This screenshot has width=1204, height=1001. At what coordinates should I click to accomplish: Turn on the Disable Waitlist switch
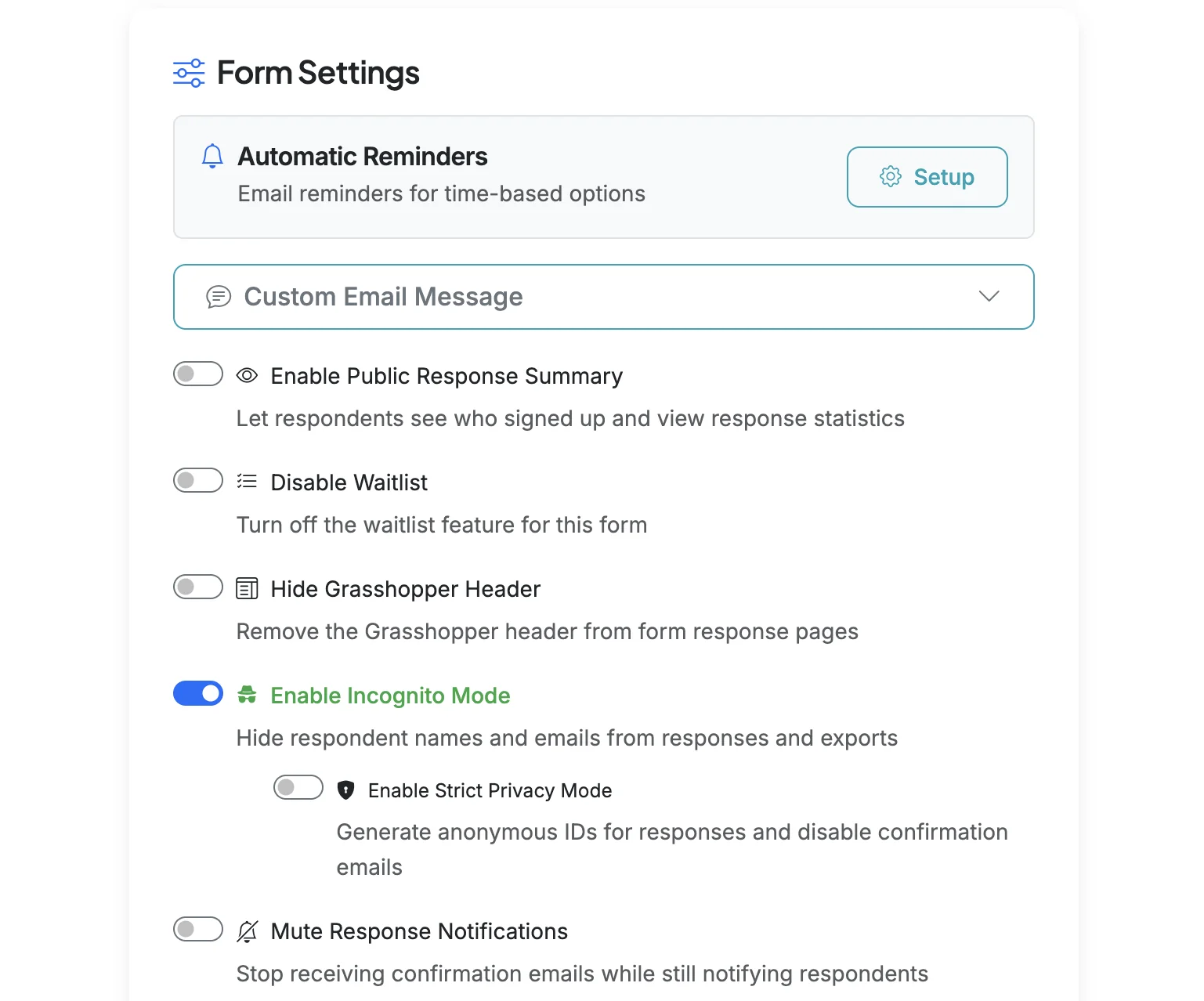point(197,480)
